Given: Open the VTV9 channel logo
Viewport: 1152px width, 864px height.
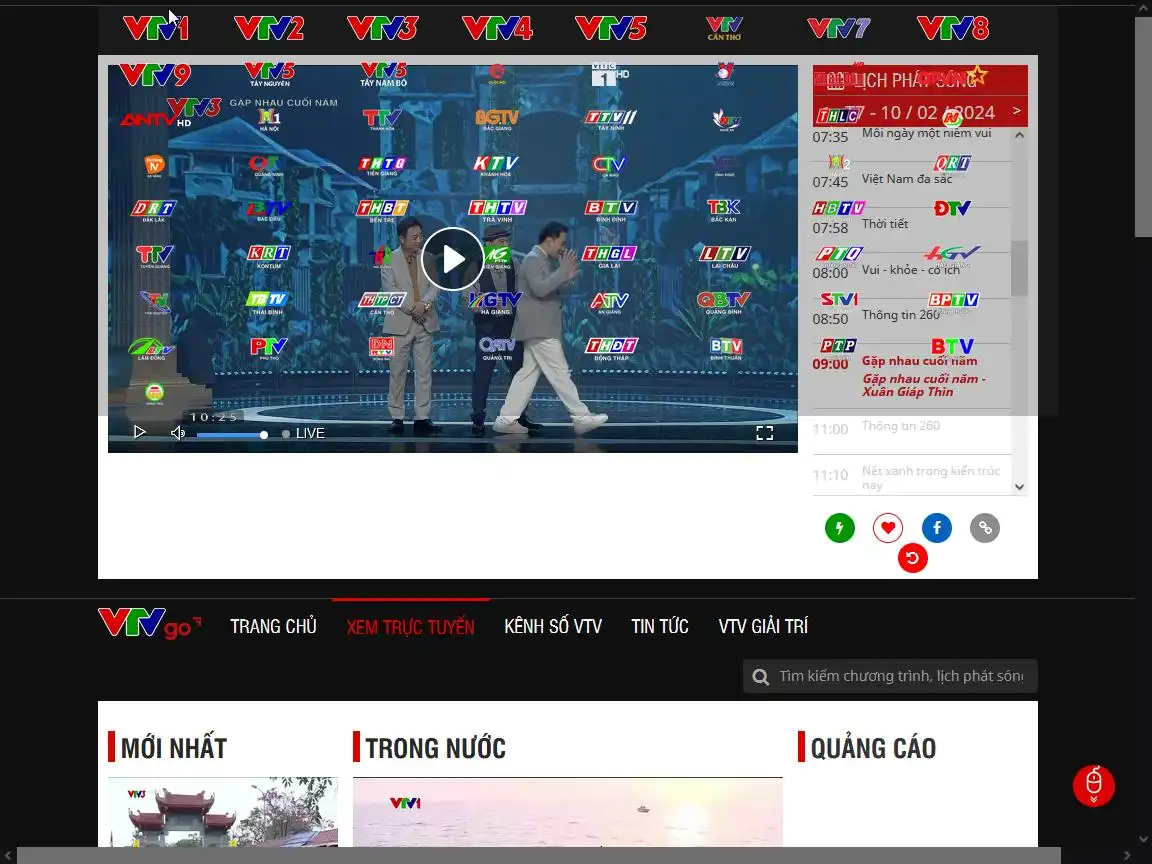Looking at the screenshot, I should click(155, 74).
